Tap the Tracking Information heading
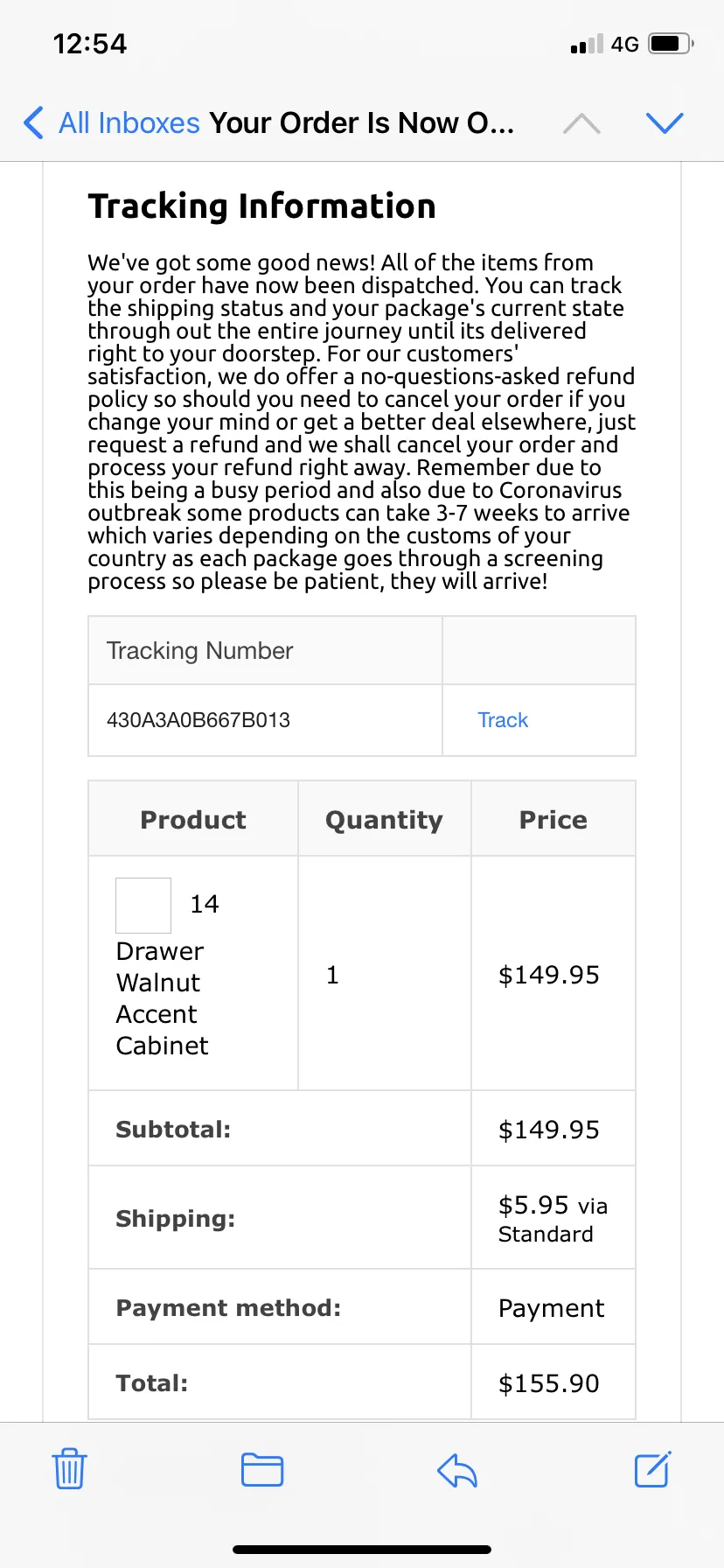Image resolution: width=724 pixels, height=1568 pixels. point(261,206)
